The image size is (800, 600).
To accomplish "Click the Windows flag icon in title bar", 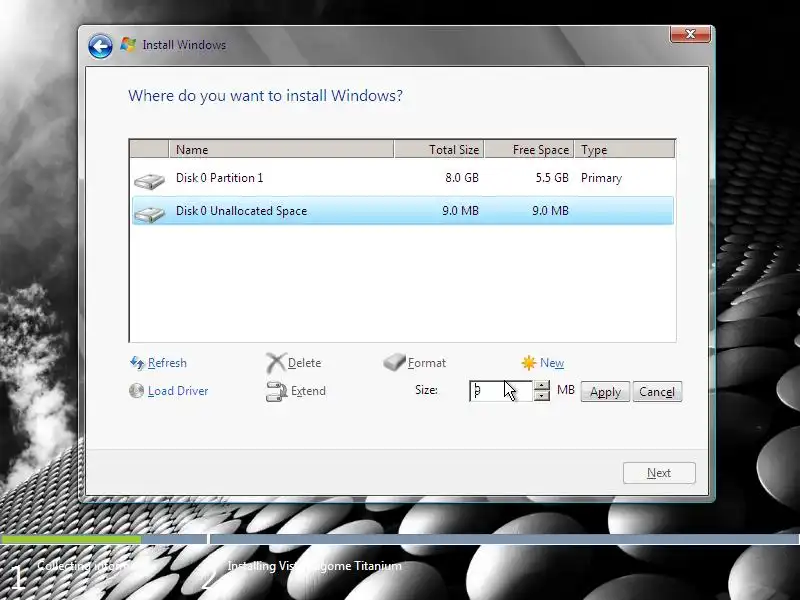I will (128, 45).
